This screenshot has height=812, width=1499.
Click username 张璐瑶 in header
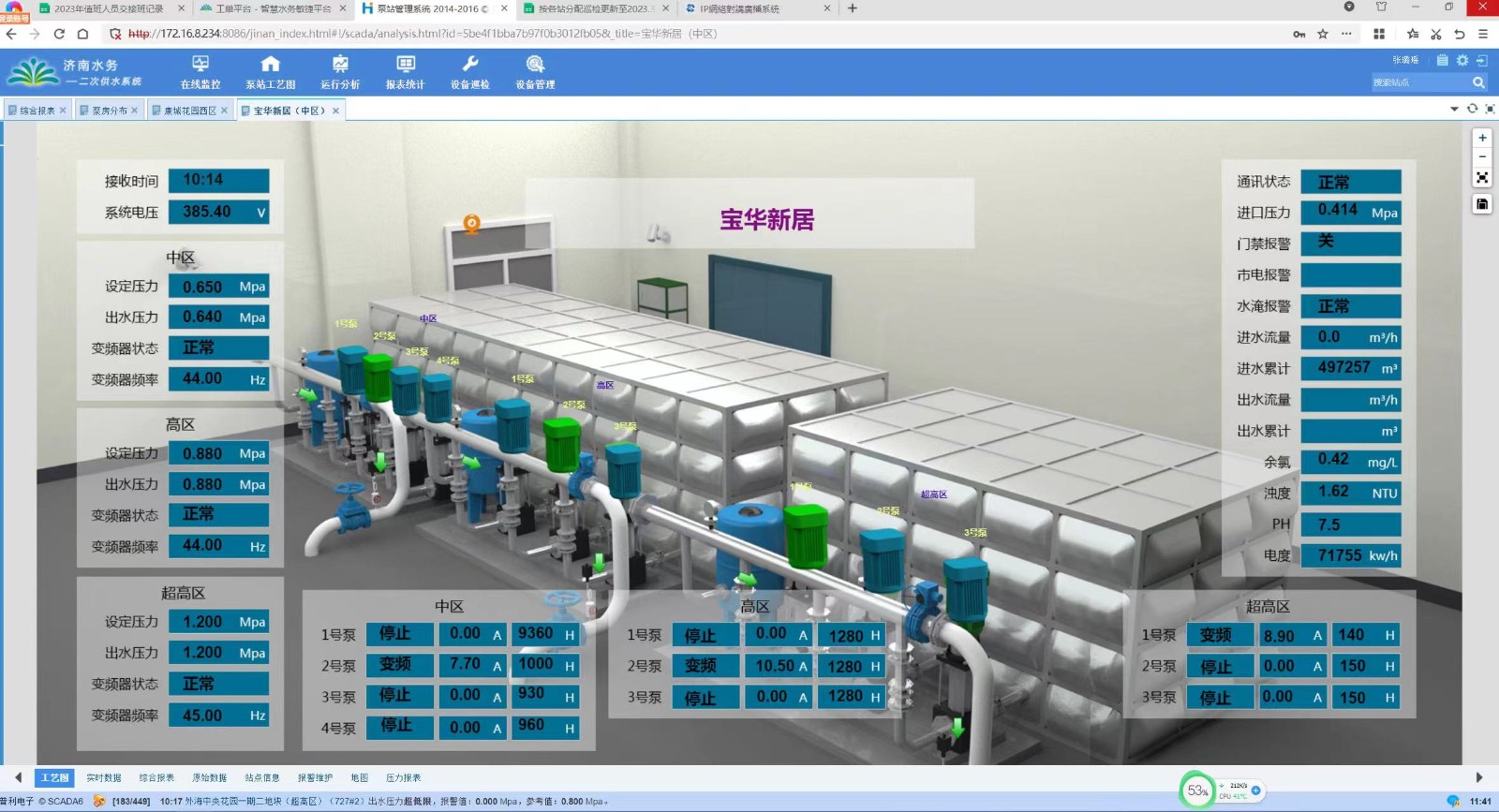point(1405,60)
